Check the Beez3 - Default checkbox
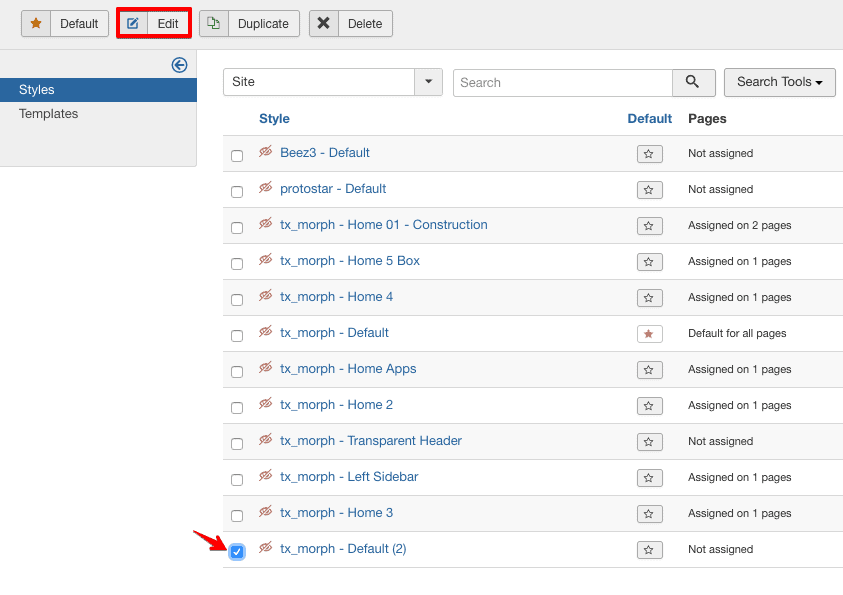 pos(237,156)
